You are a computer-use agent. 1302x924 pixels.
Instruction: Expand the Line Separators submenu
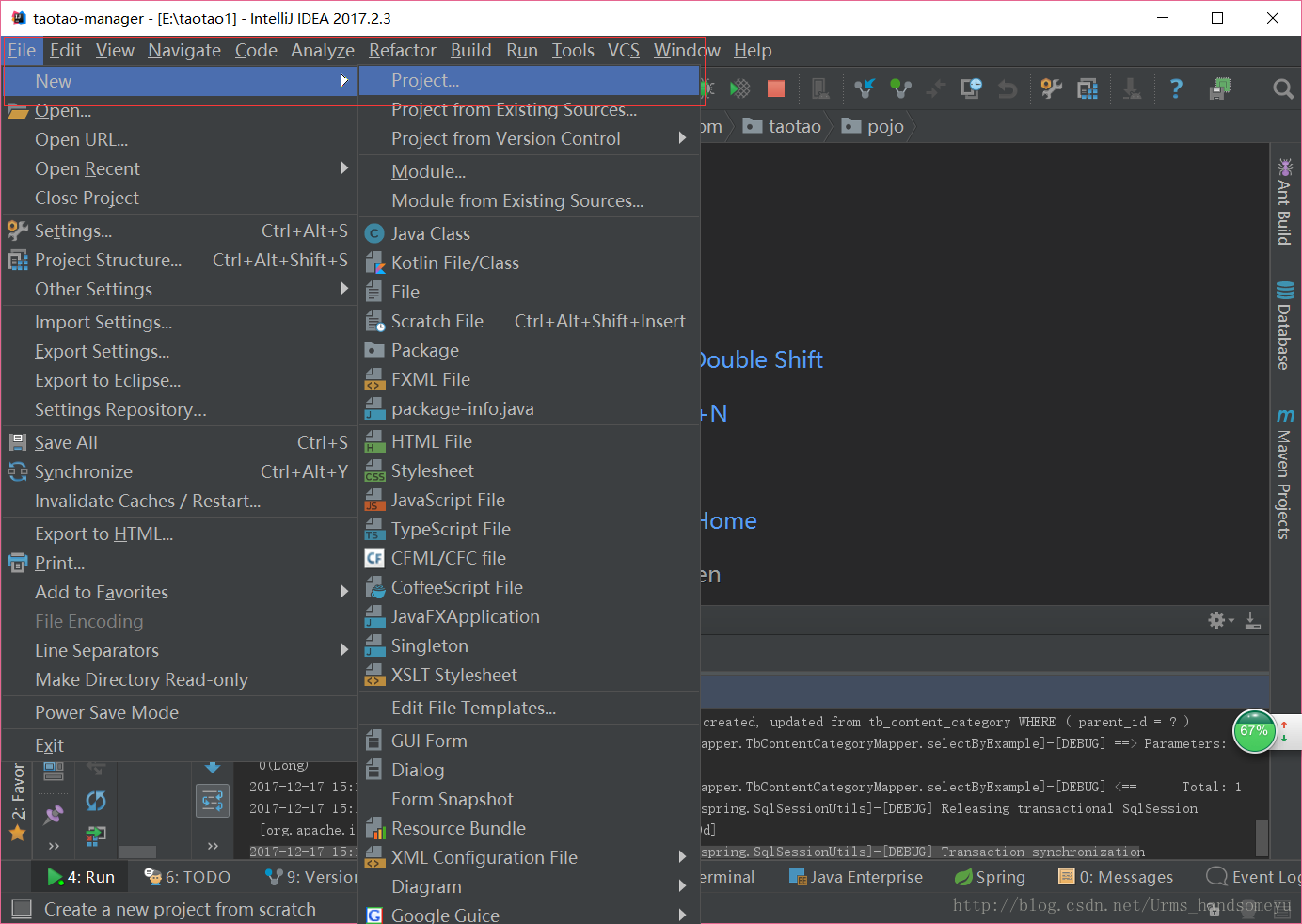[x=180, y=650]
